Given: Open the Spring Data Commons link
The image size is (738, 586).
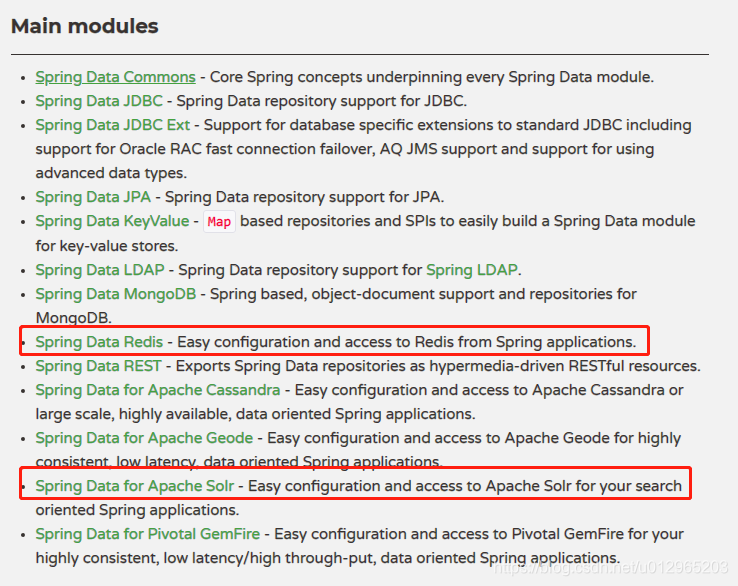Looking at the screenshot, I should [115, 77].
